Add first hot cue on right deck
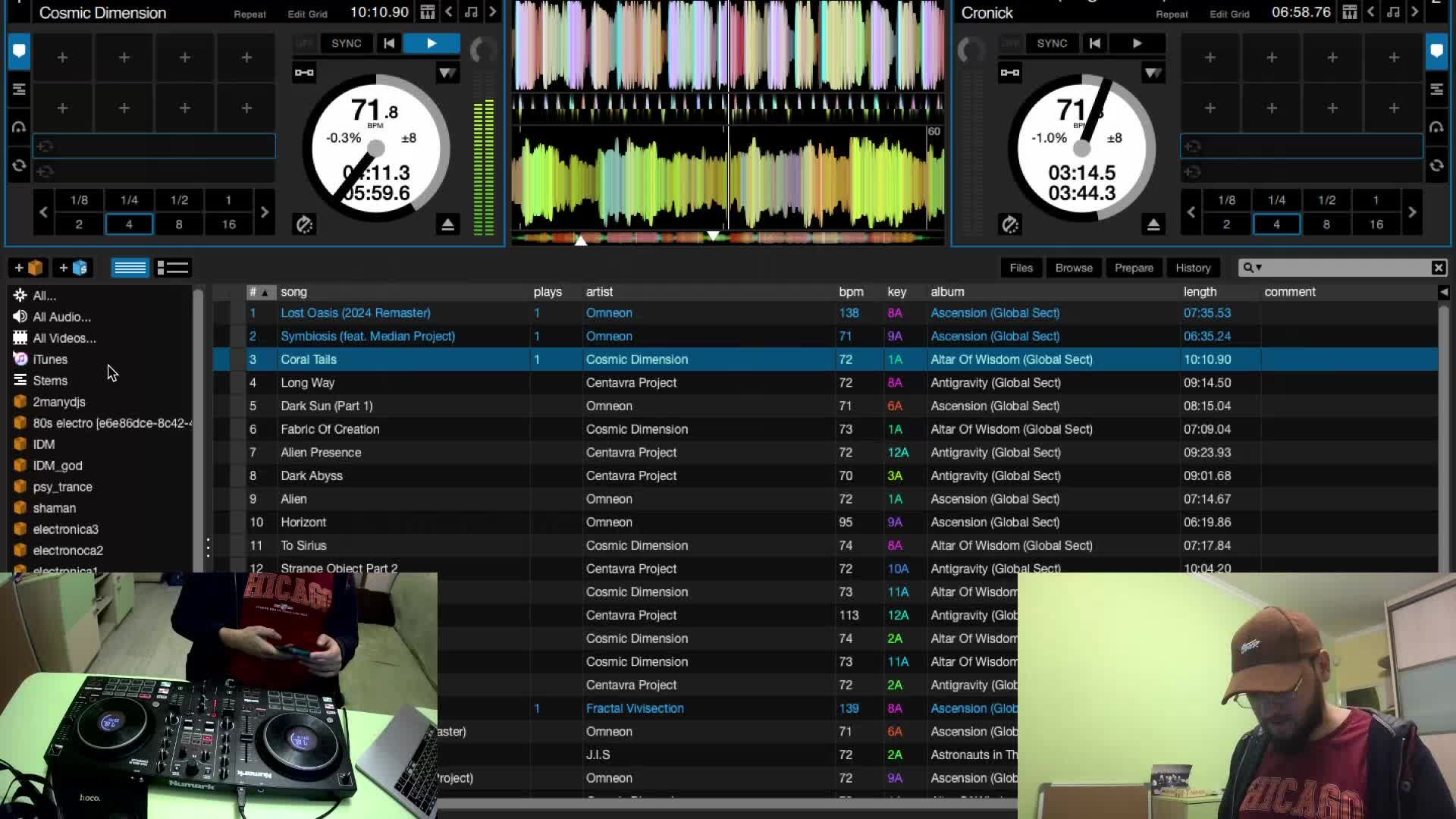The image size is (1456, 819). (1210, 58)
